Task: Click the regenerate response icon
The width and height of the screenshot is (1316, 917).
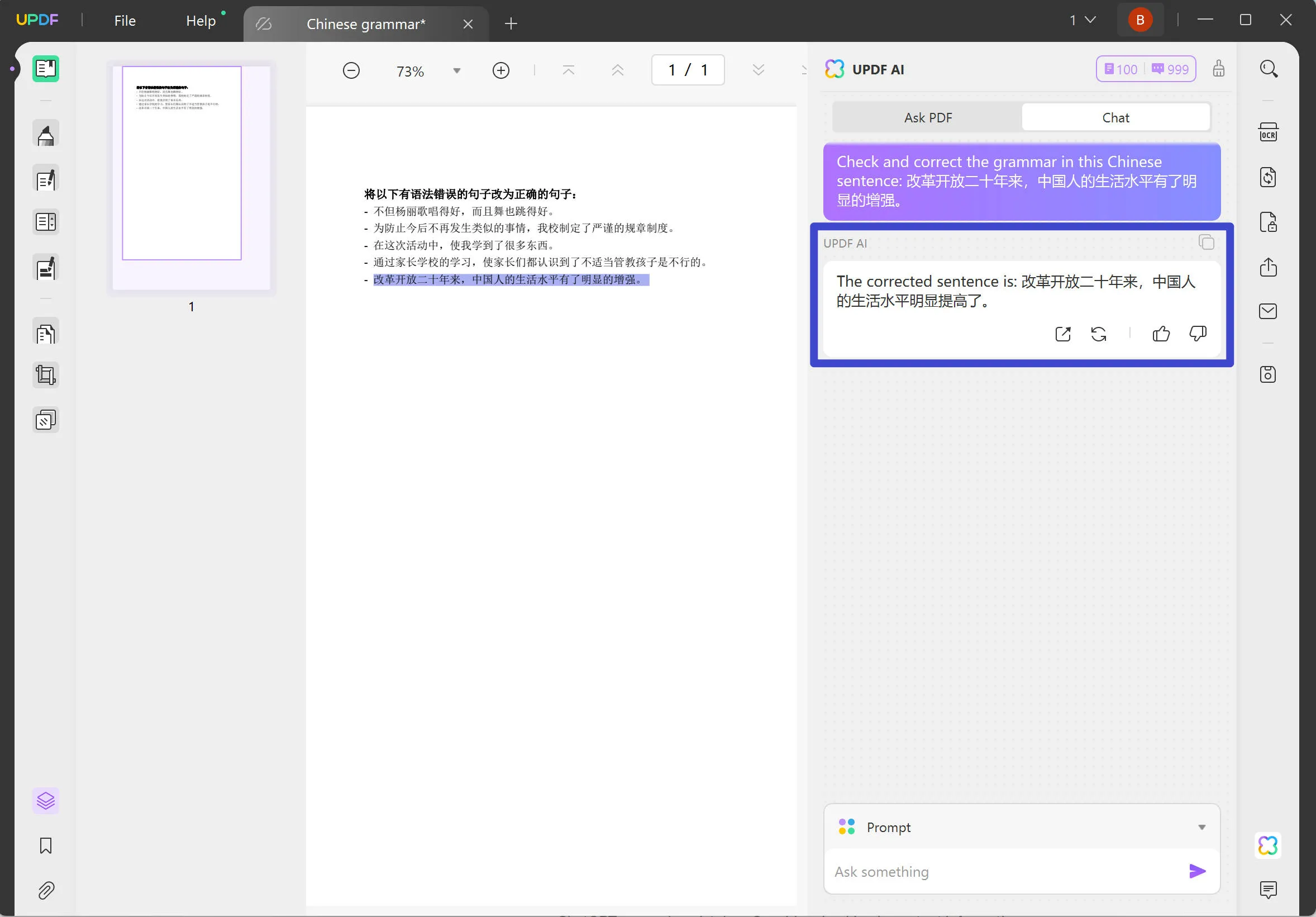Action: (x=1099, y=334)
